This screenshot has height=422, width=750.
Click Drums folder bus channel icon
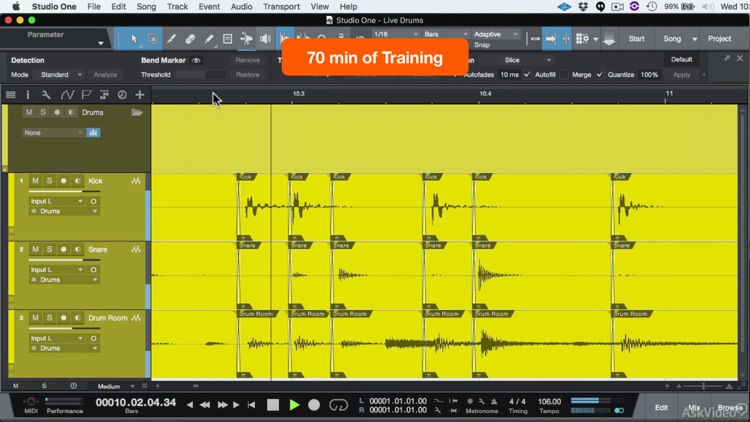(x=93, y=133)
